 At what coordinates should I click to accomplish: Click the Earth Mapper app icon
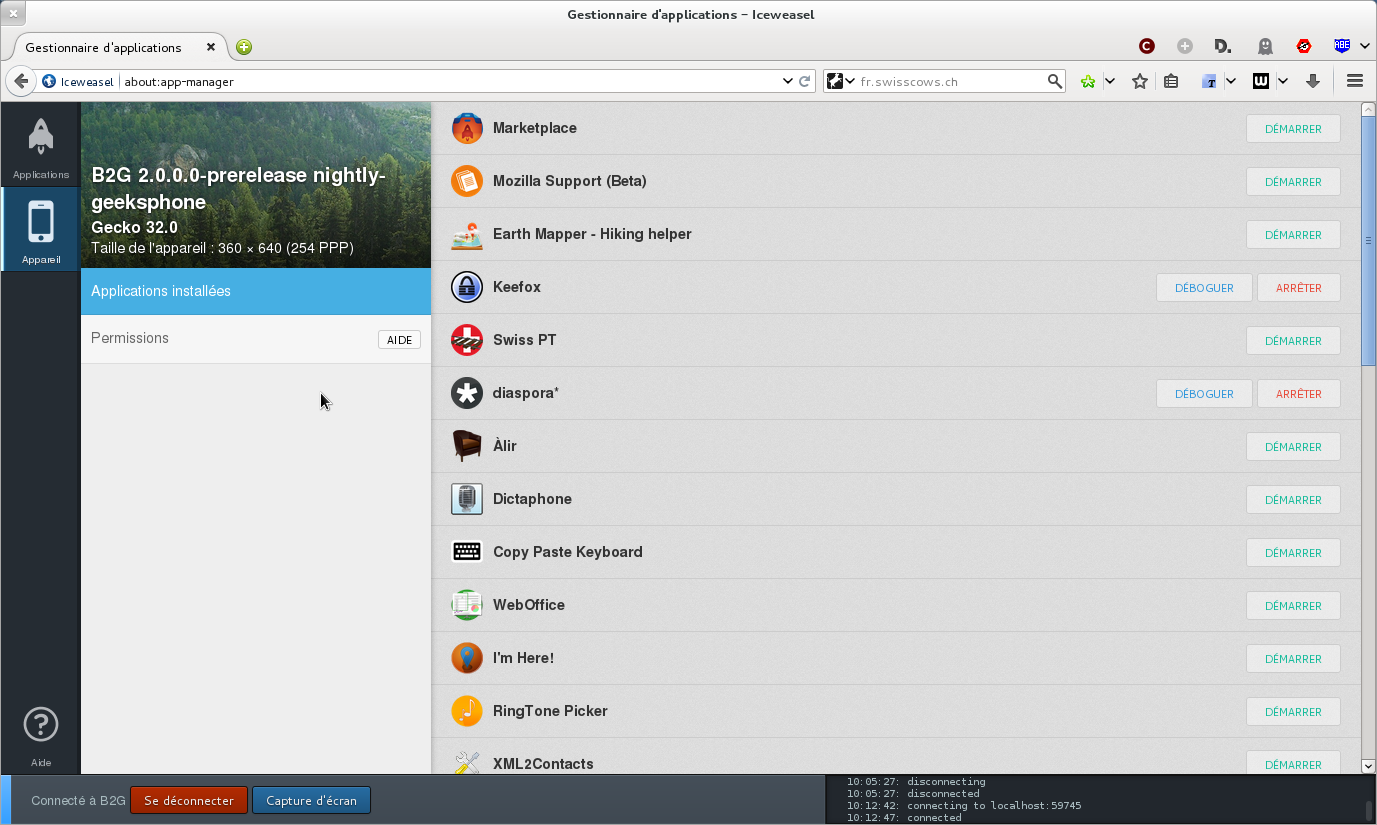pyautogui.click(x=467, y=234)
